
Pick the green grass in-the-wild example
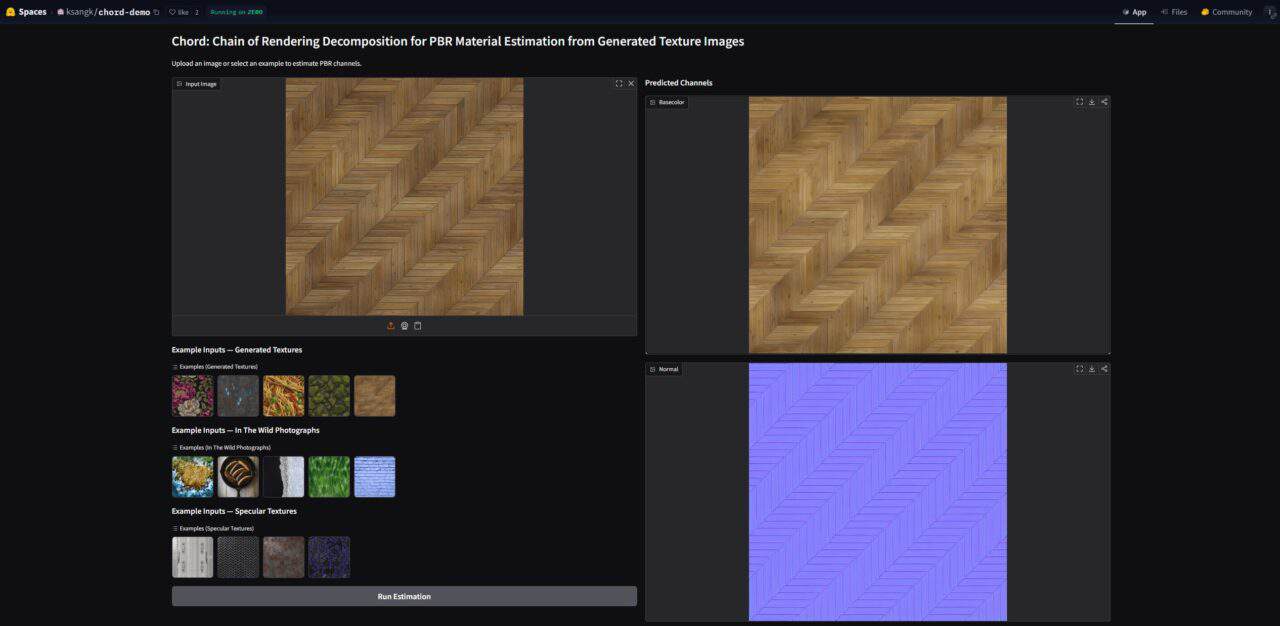click(x=329, y=477)
